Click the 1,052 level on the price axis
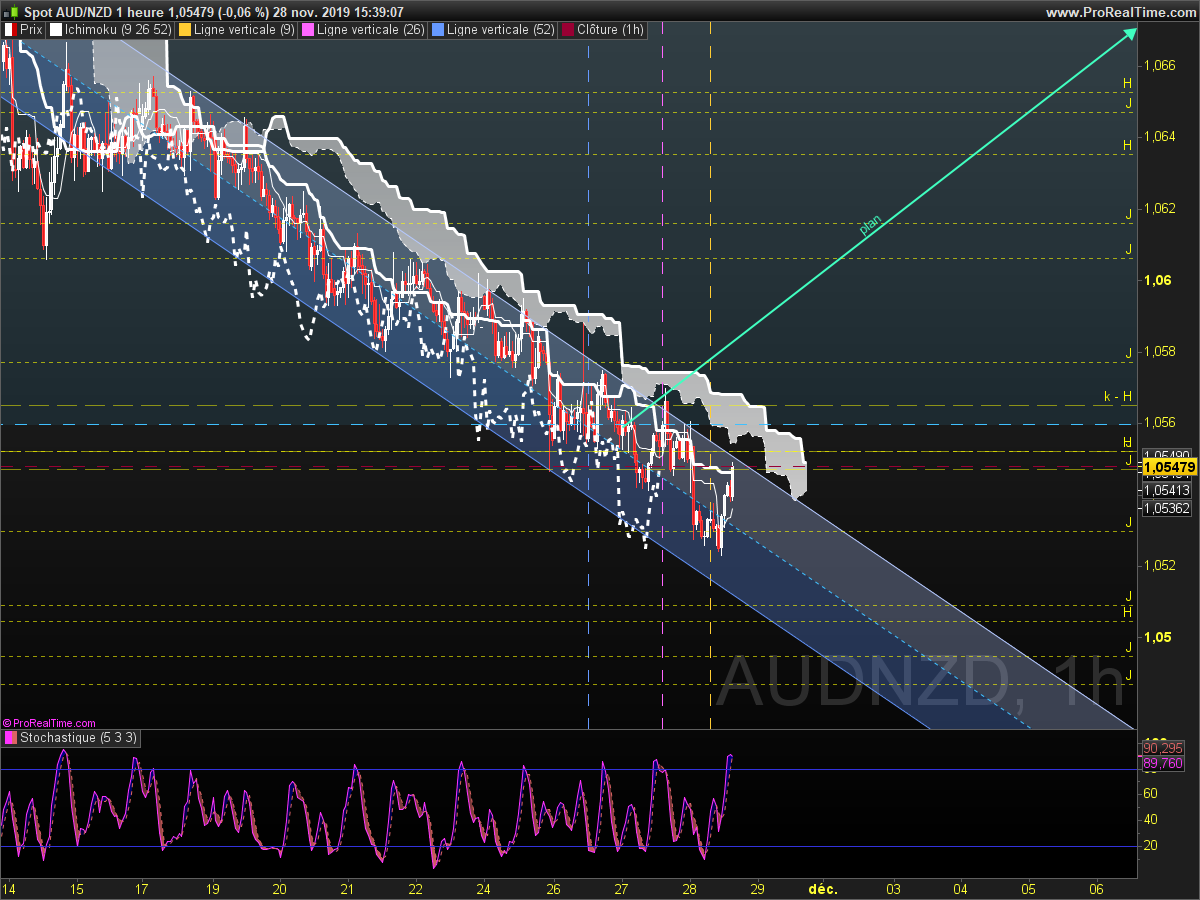 tap(1158, 565)
